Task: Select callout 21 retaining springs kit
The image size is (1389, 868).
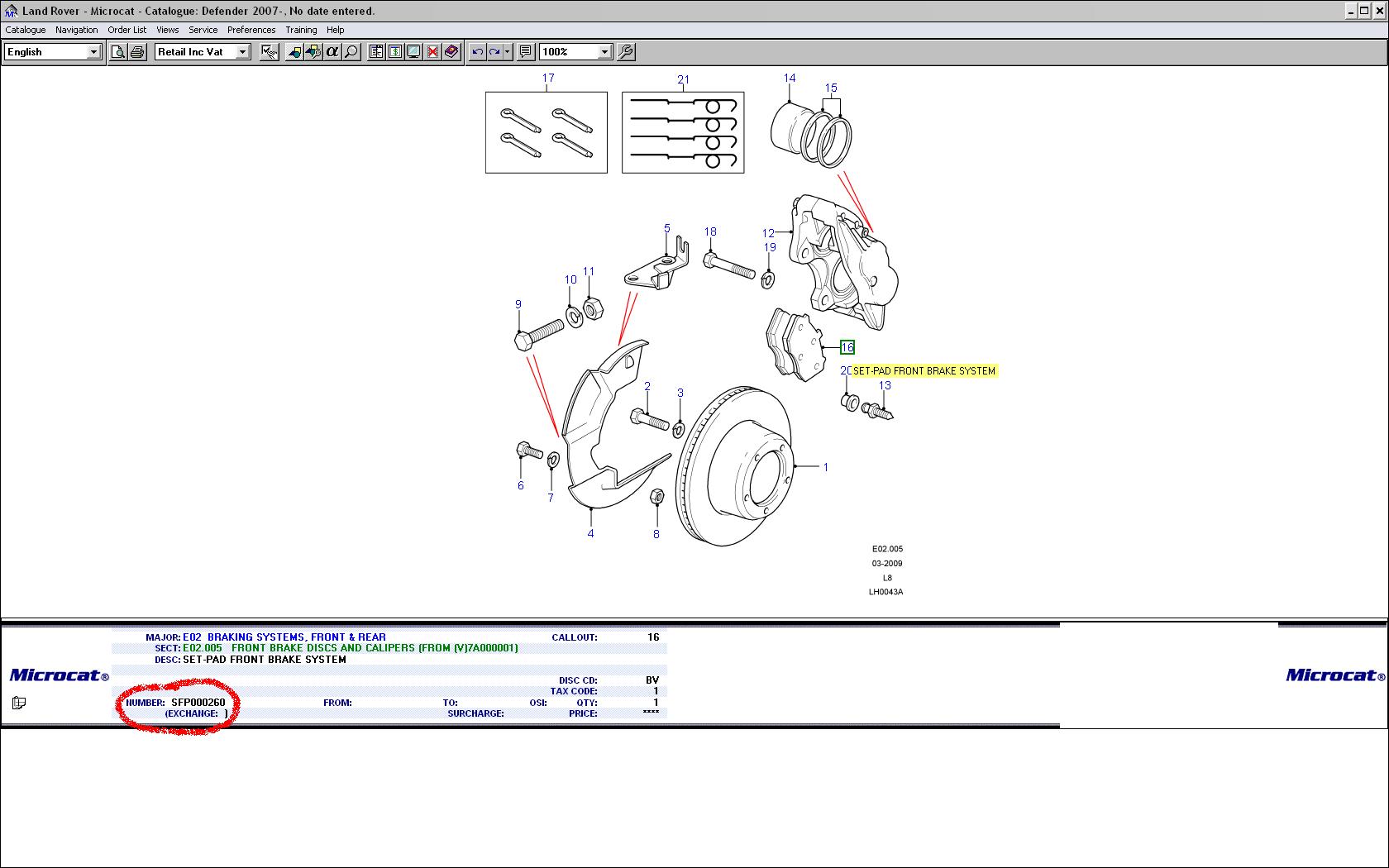Action: 683,79
